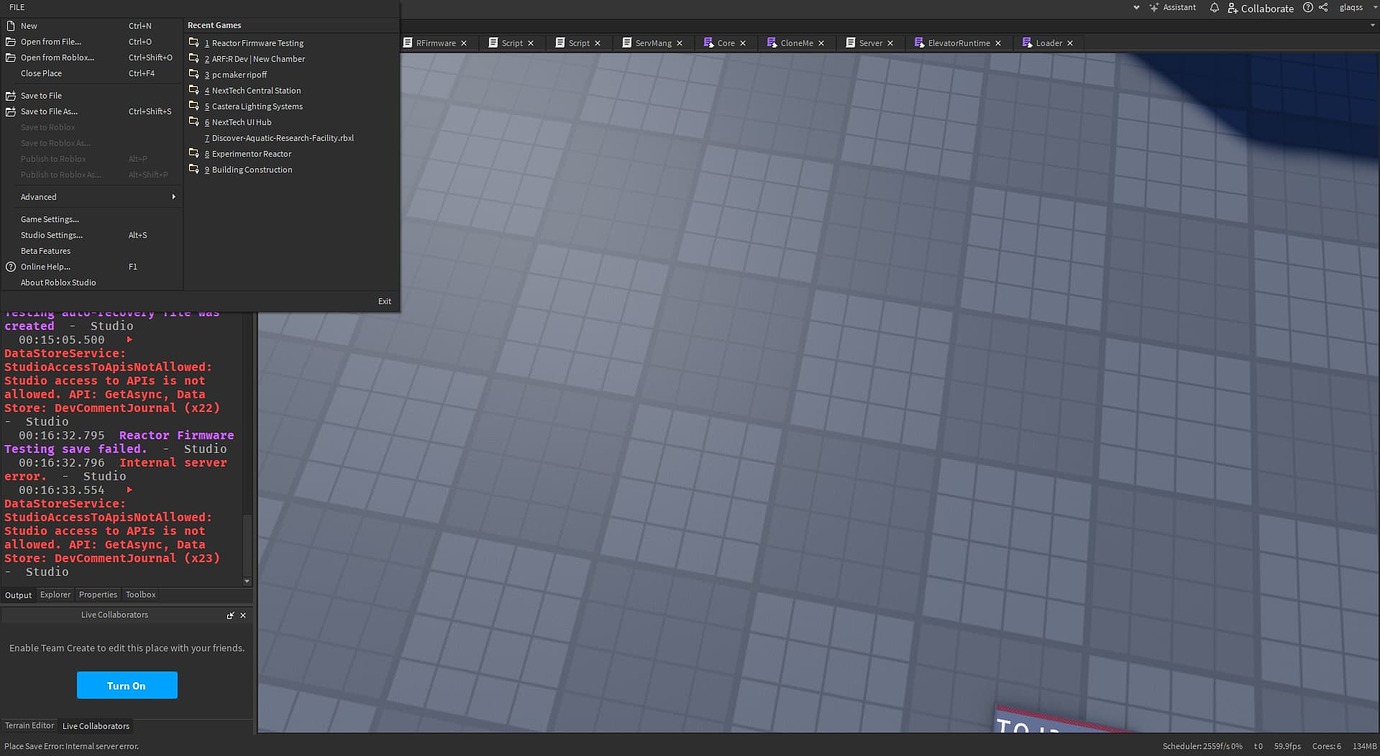Click Turn On for Team Create
The width and height of the screenshot is (1380, 756).
tap(127, 685)
